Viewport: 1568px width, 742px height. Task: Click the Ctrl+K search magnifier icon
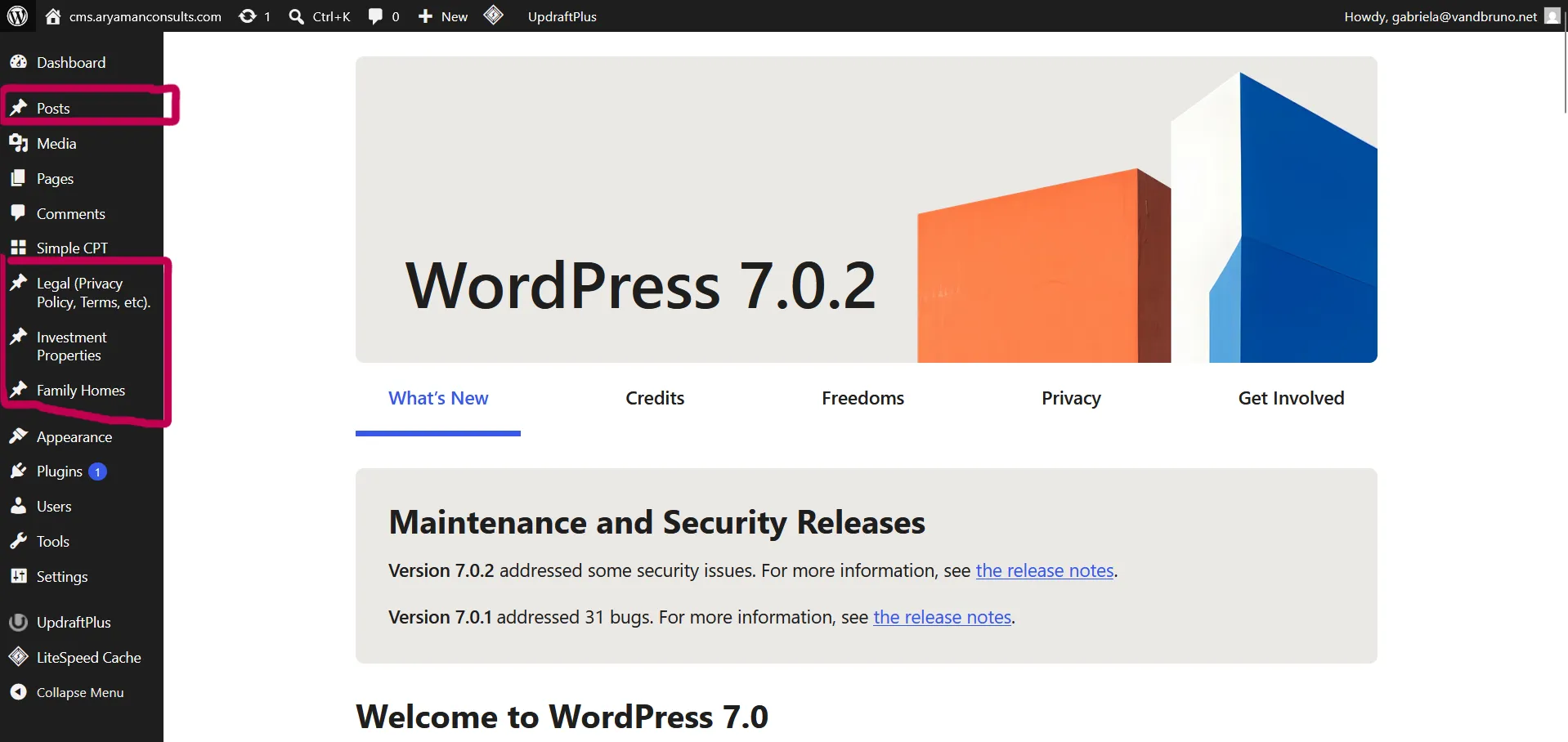[296, 16]
